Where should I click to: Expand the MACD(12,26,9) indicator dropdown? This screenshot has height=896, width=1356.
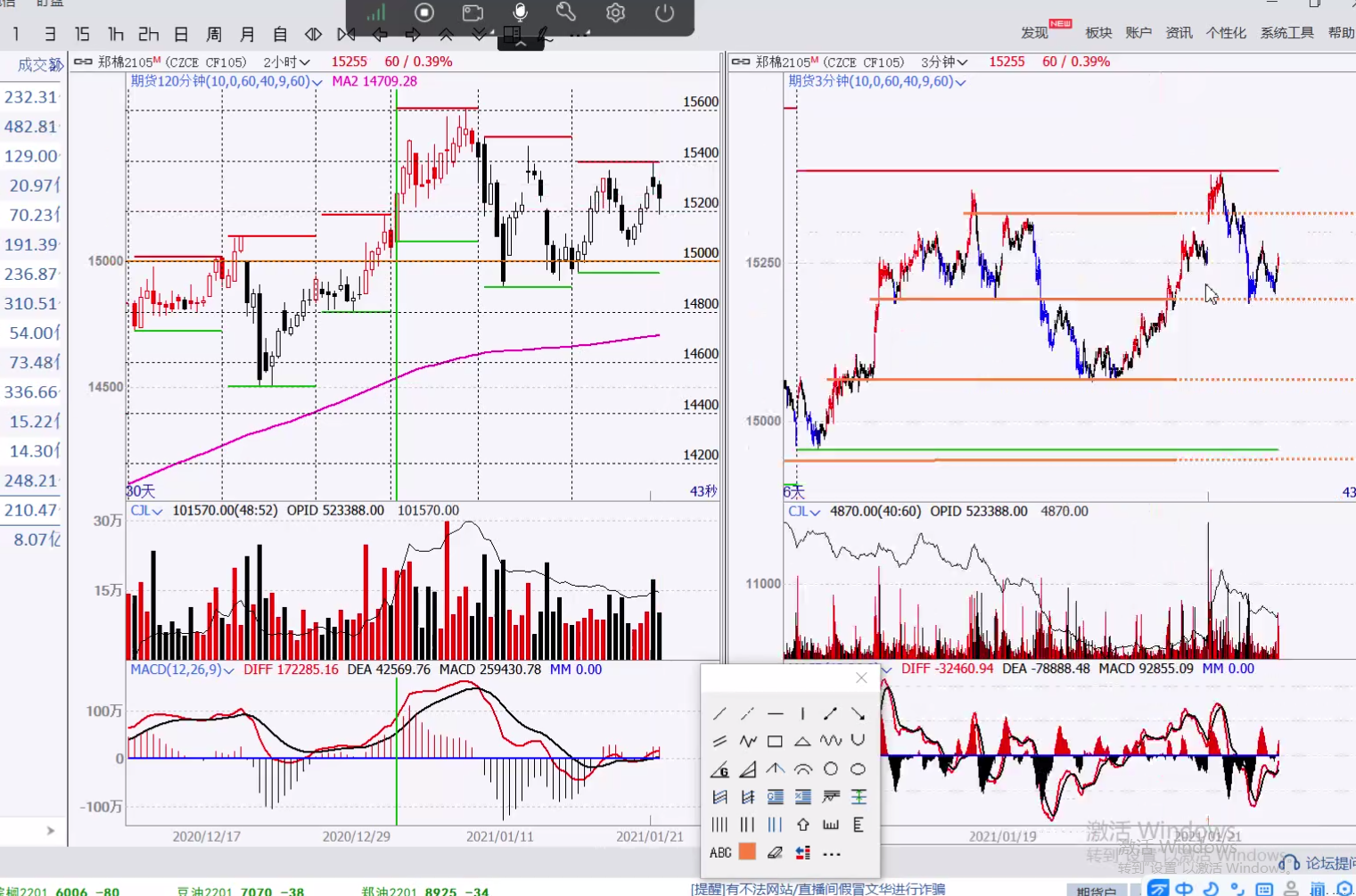[182, 670]
